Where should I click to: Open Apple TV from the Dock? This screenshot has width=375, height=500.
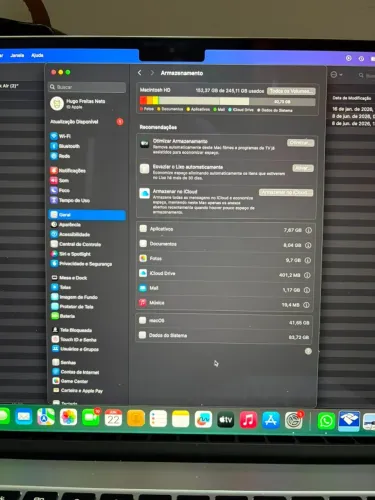coord(226,420)
